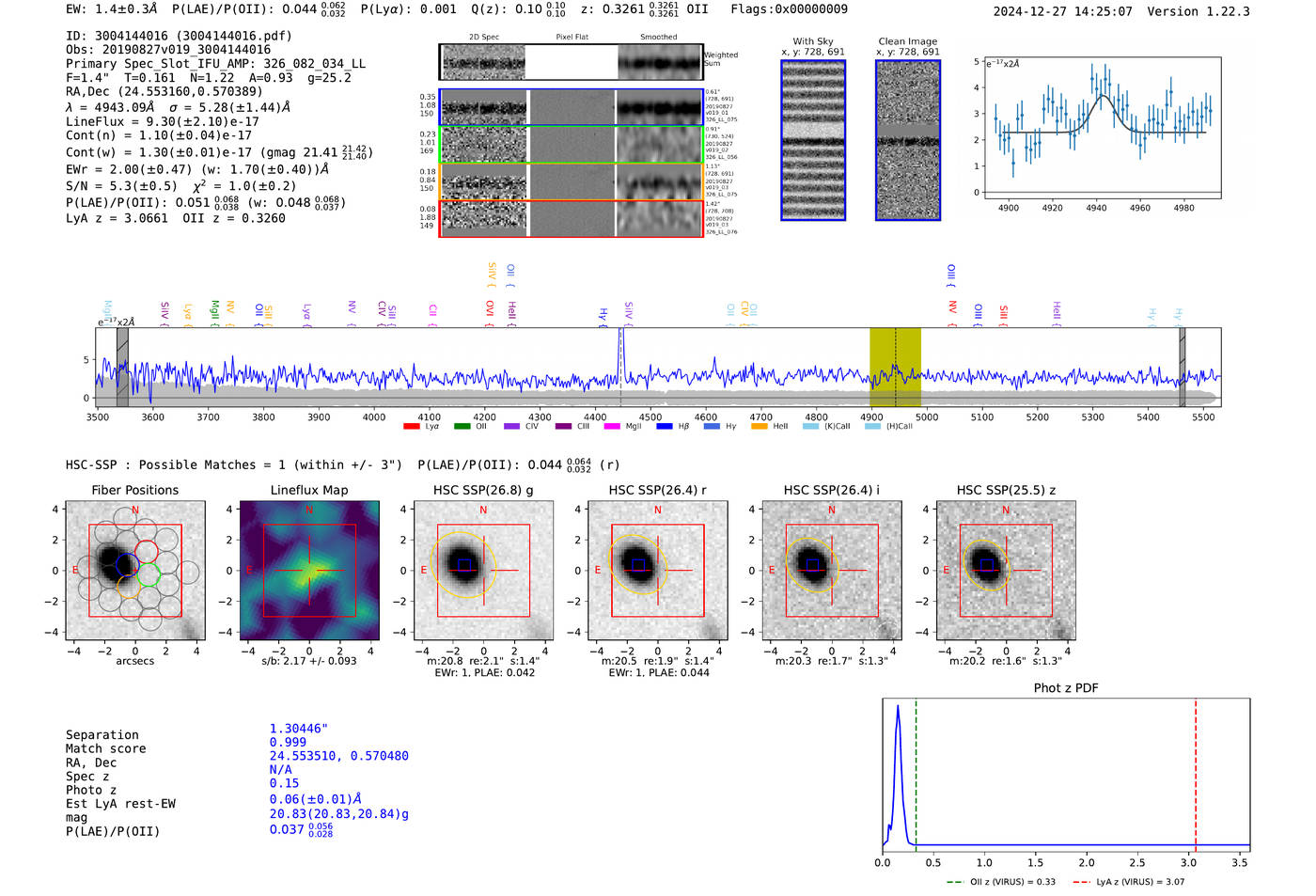Select the red-bordered 2D spectrum fiber row

pyautogui.click(x=571, y=218)
